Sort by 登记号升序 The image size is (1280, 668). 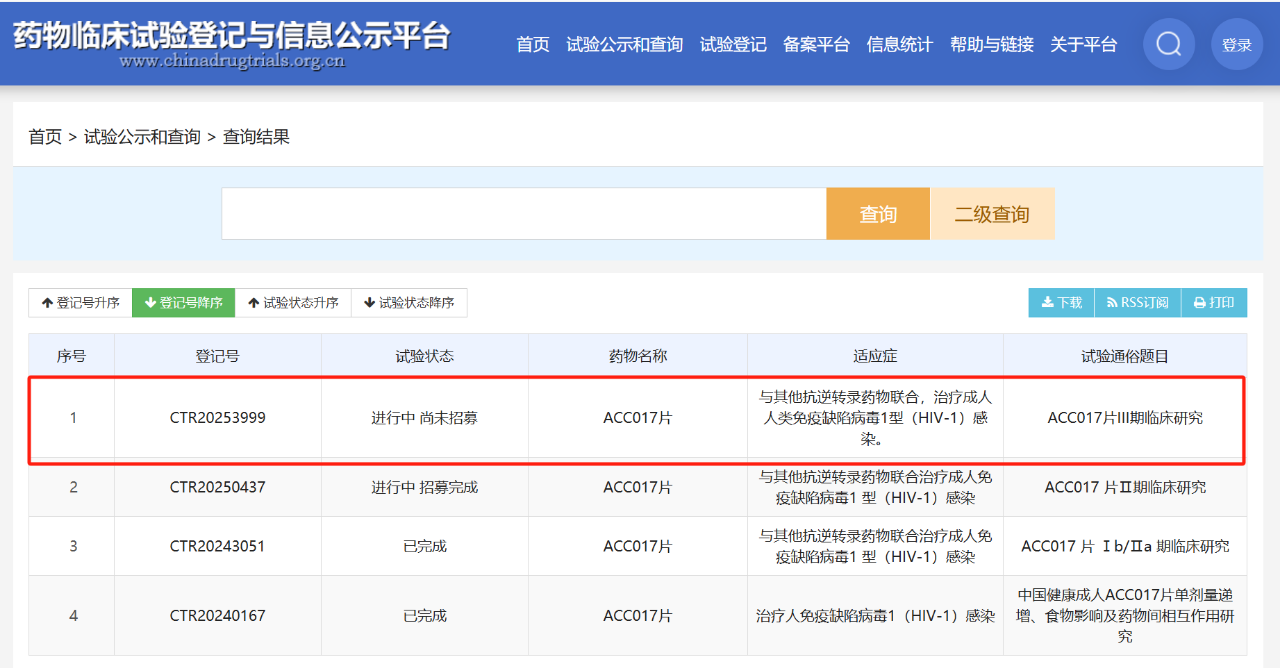80,303
